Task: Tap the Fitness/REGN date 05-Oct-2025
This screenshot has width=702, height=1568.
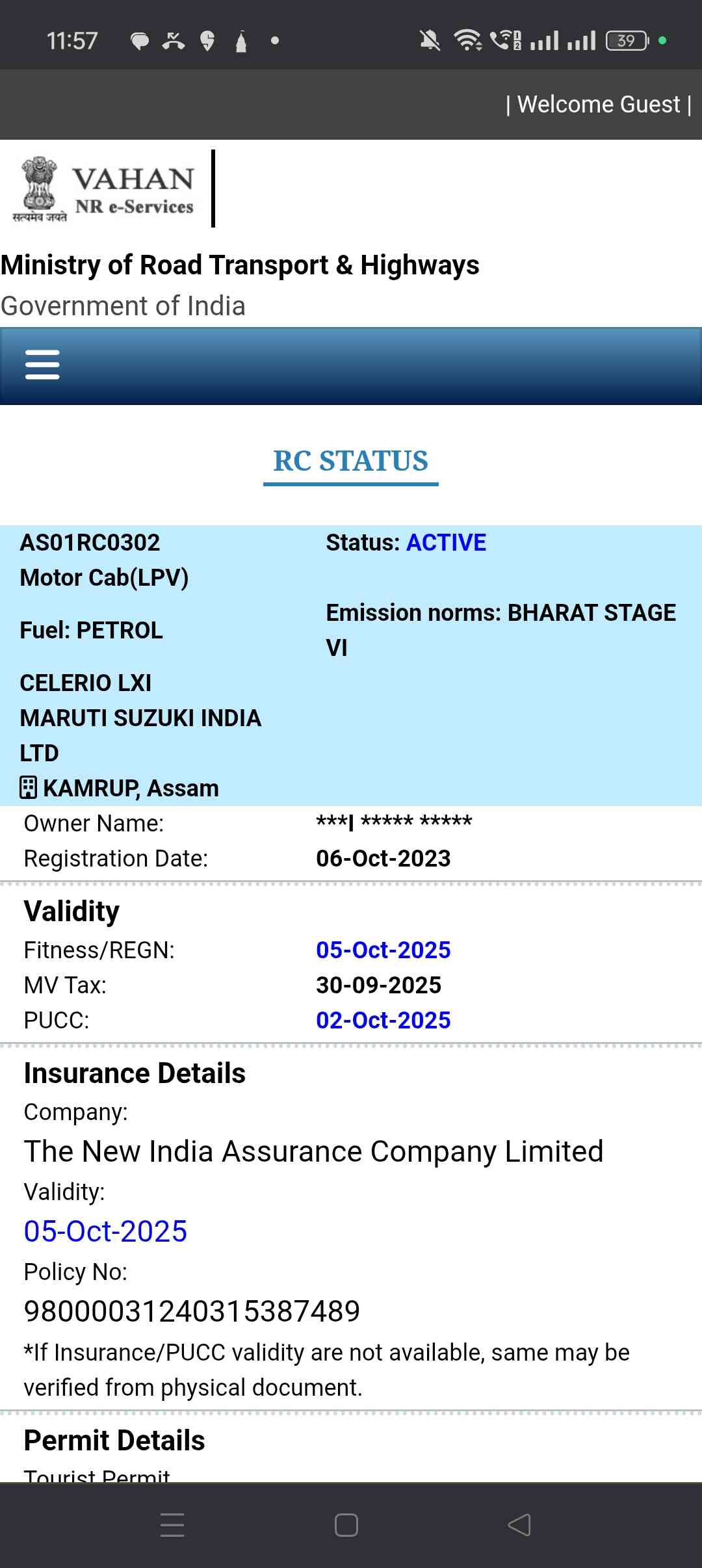Action: [x=383, y=950]
